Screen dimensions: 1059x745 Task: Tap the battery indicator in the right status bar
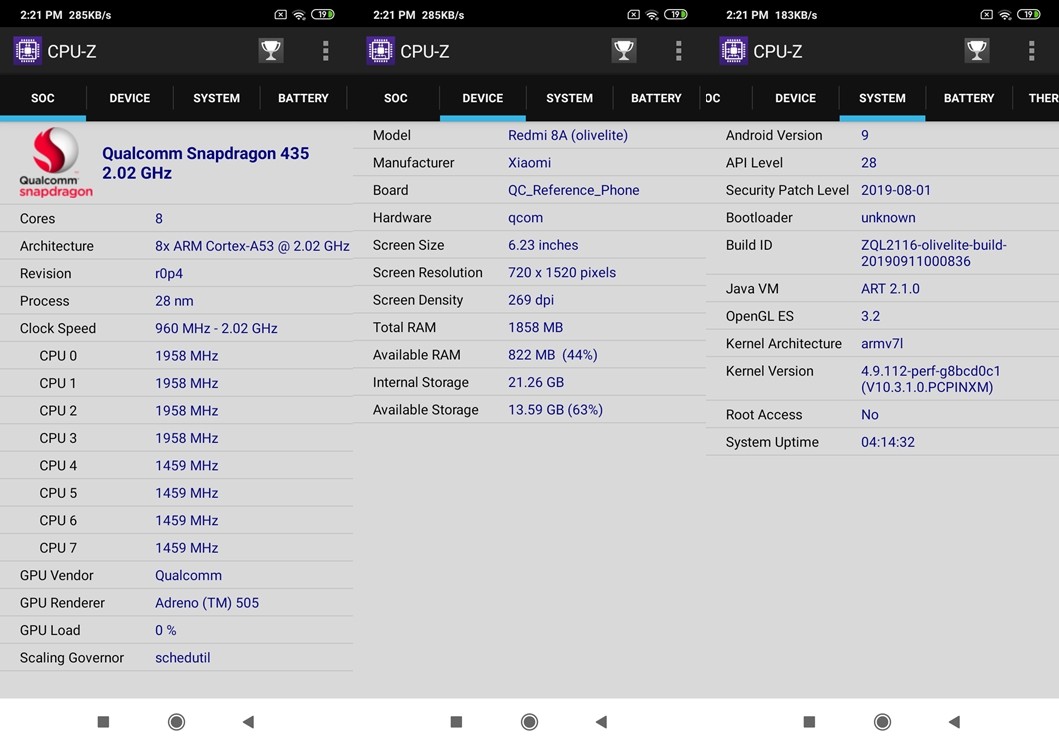[x=1029, y=14]
